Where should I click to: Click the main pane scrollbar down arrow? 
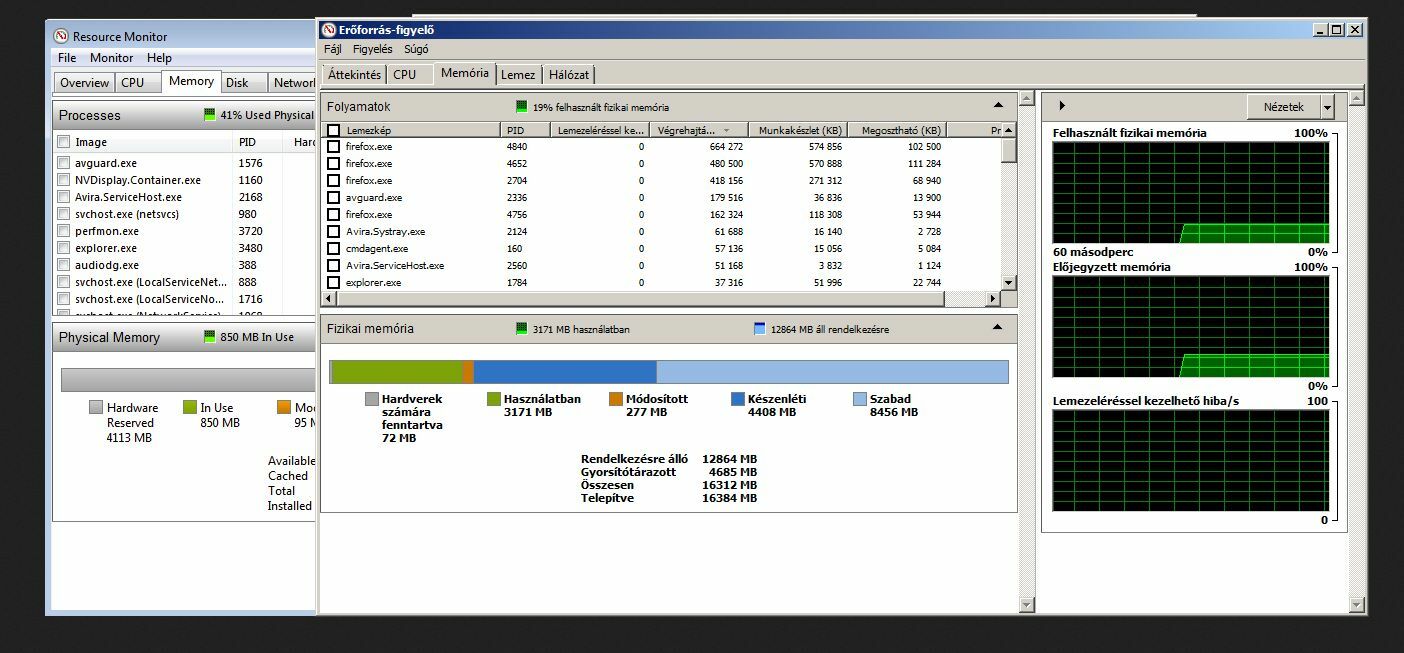tap(1026, 604)
